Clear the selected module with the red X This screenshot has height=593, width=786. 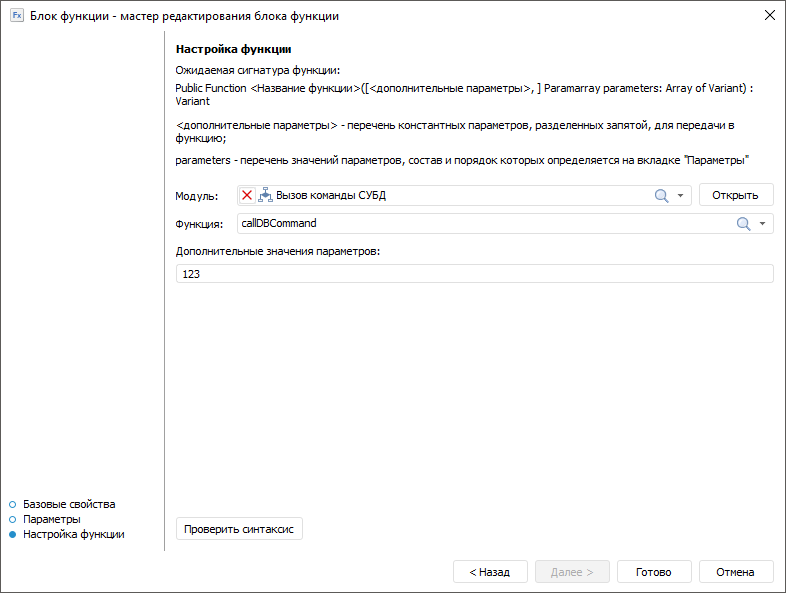247,196
